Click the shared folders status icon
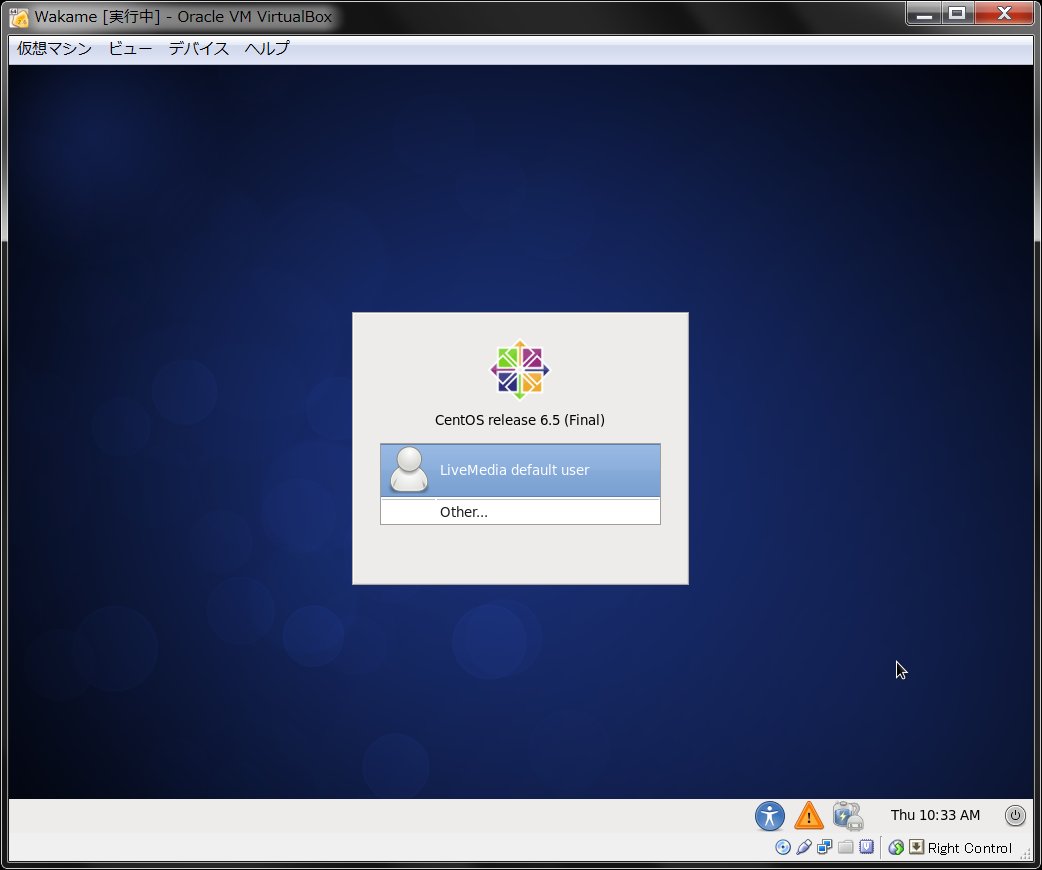 [x=845, y=847]
